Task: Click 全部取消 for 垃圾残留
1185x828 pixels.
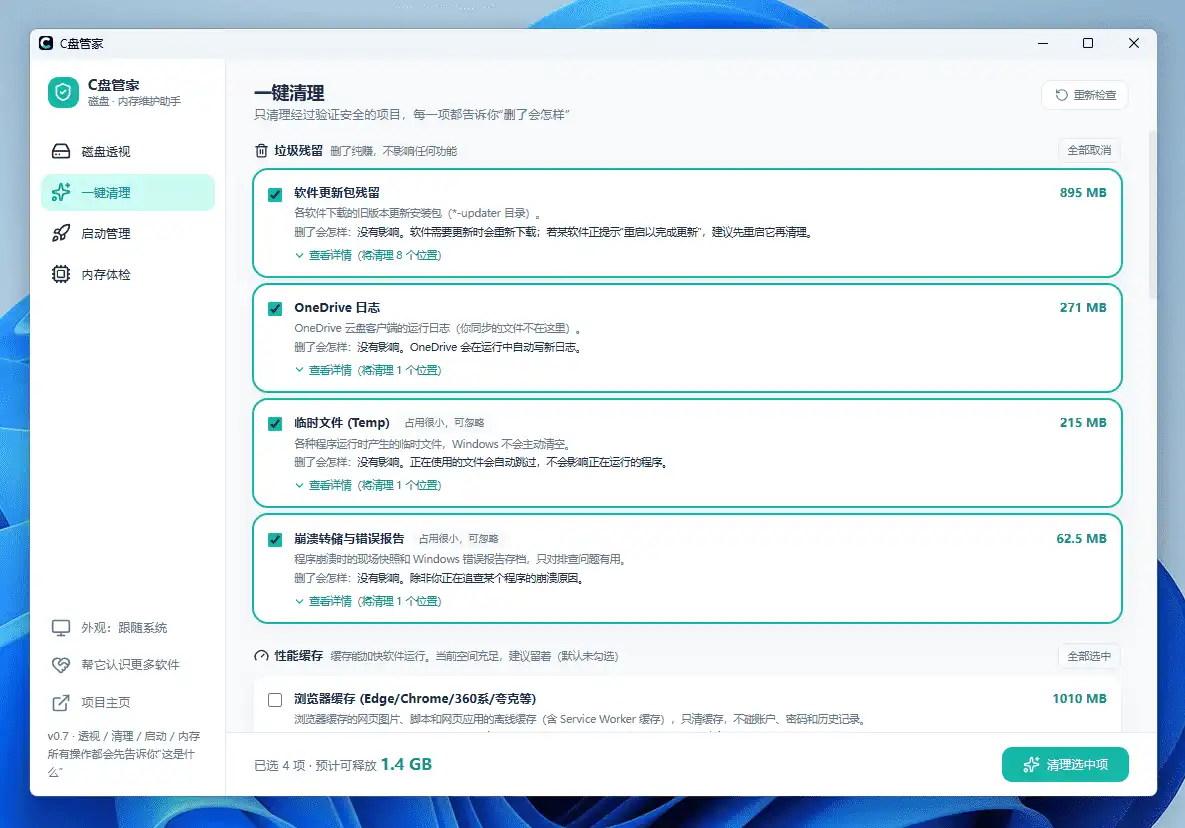Action: (1089, 150)
